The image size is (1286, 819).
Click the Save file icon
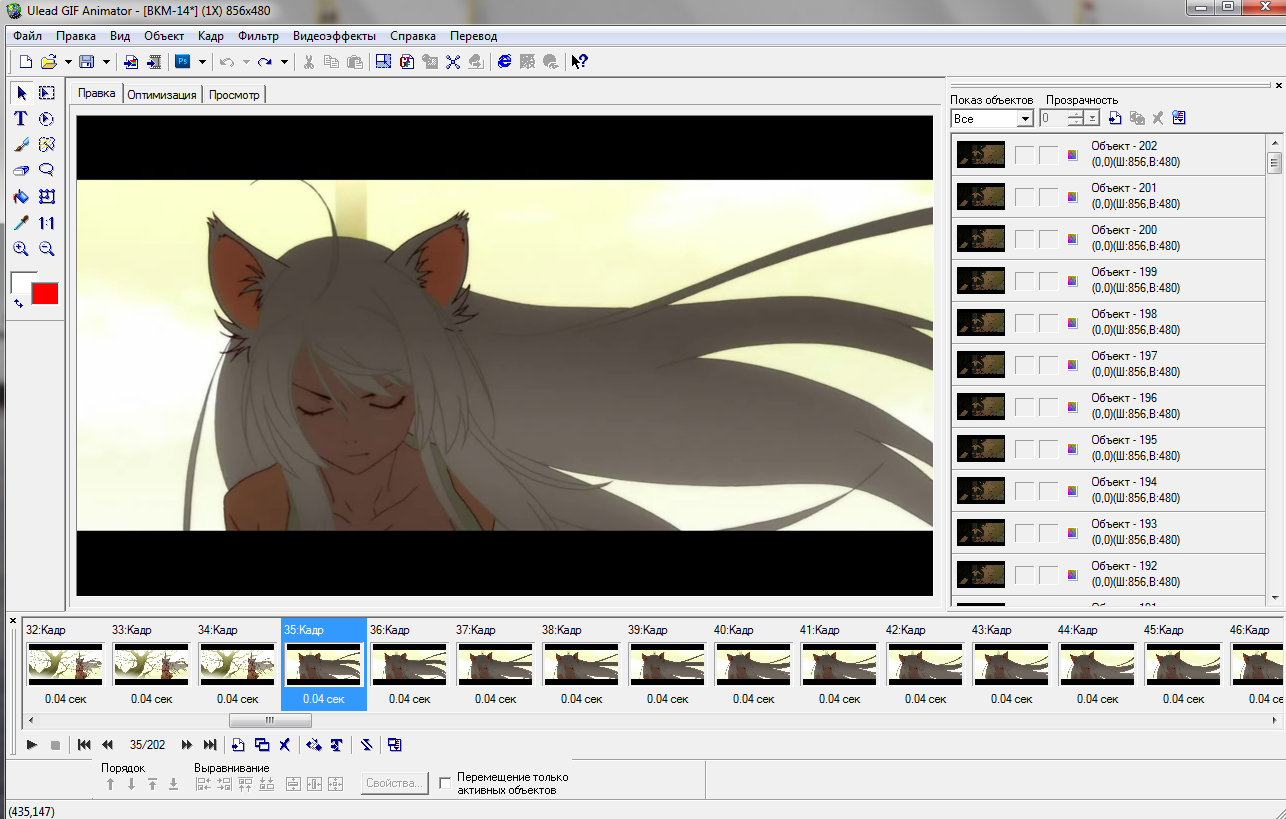[87, 62]
